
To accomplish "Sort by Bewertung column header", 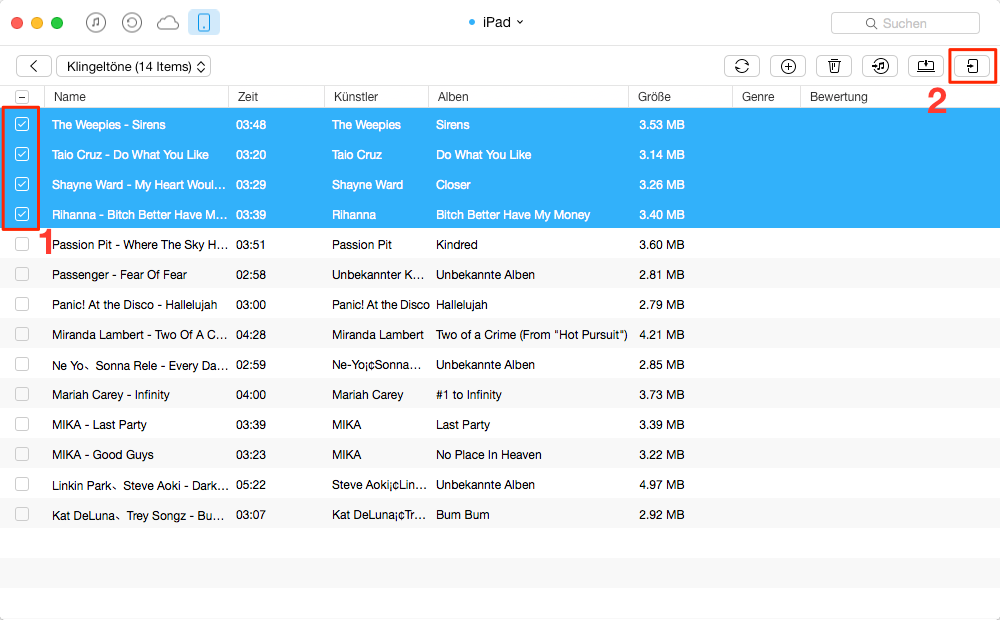I will pos(899,97).
